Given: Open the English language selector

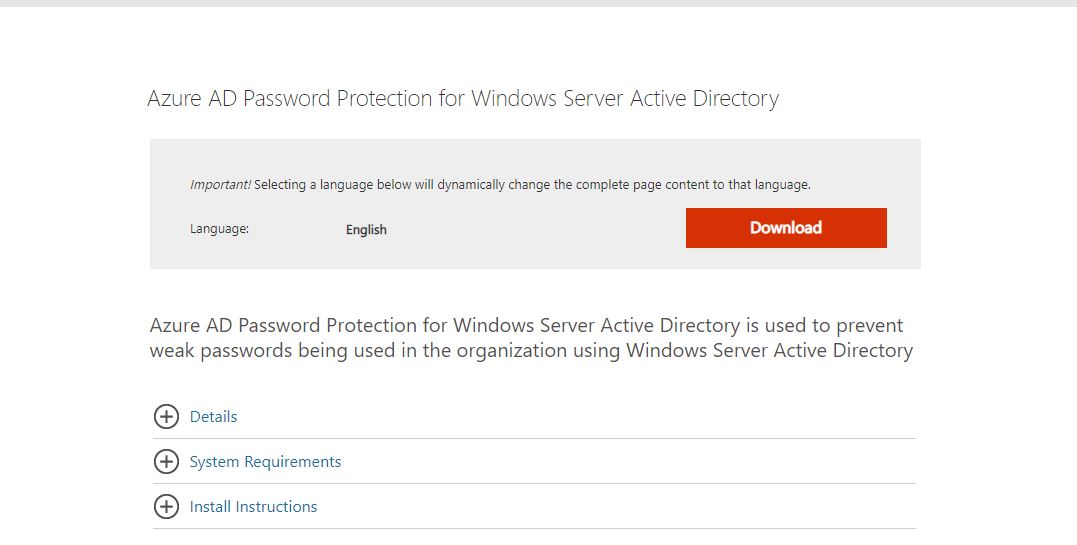Looking at the screenshot, I should tap(366, 230).
